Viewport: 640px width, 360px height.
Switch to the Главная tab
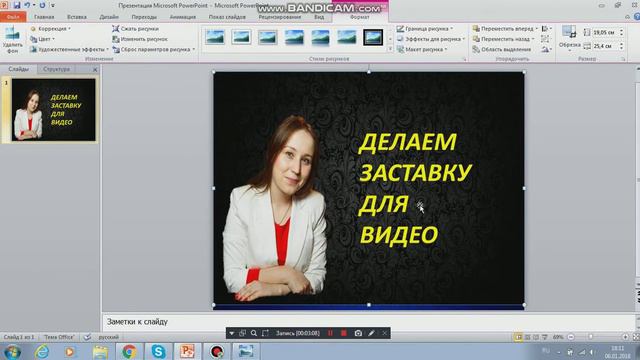click(x=44, y=17)
